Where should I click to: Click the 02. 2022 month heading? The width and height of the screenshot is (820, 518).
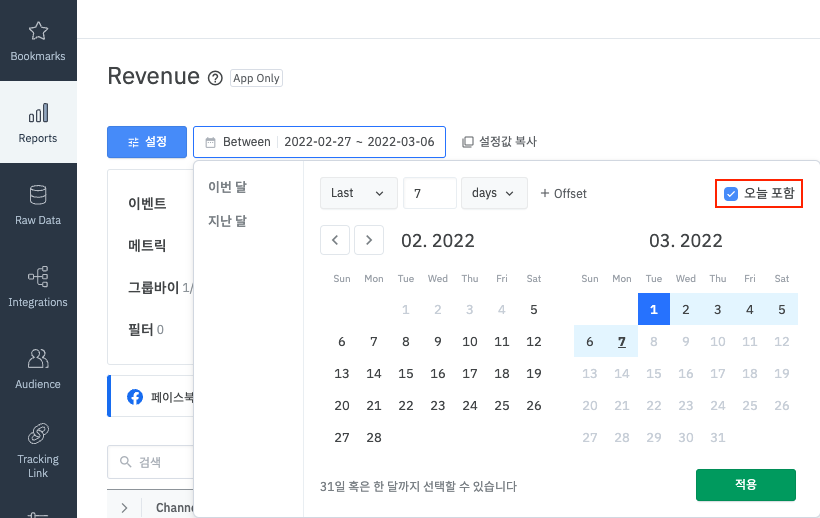coord(438,240)
